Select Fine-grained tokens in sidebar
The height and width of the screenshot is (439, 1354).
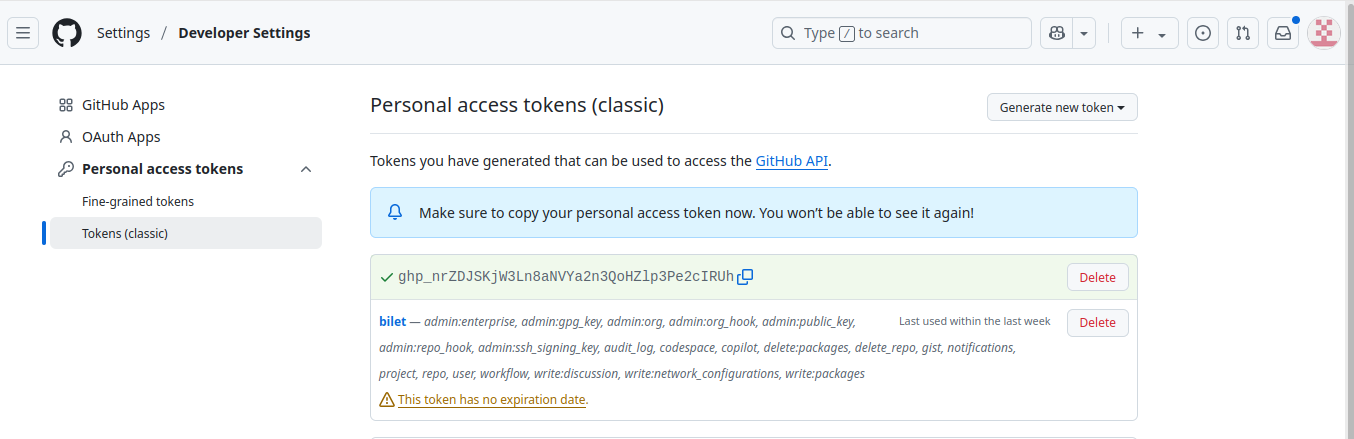pos(138,201)
